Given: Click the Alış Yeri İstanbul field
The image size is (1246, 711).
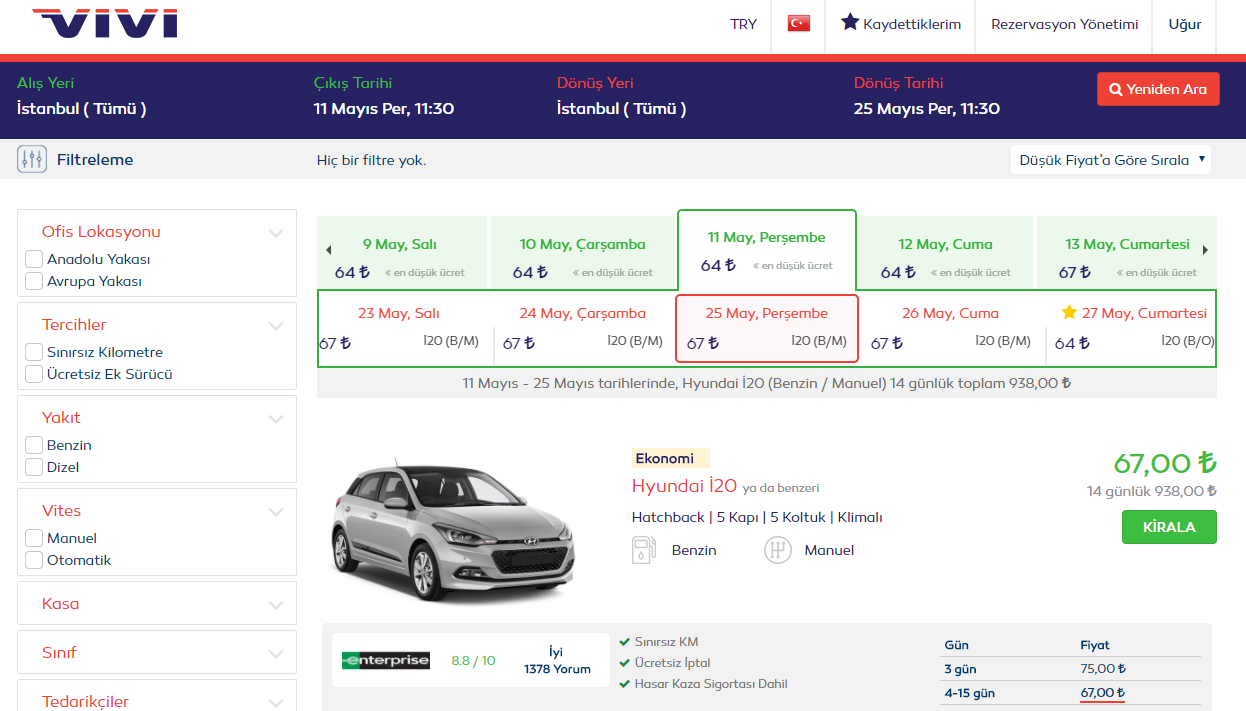Looking at the screenshot, I should point(82,96).
